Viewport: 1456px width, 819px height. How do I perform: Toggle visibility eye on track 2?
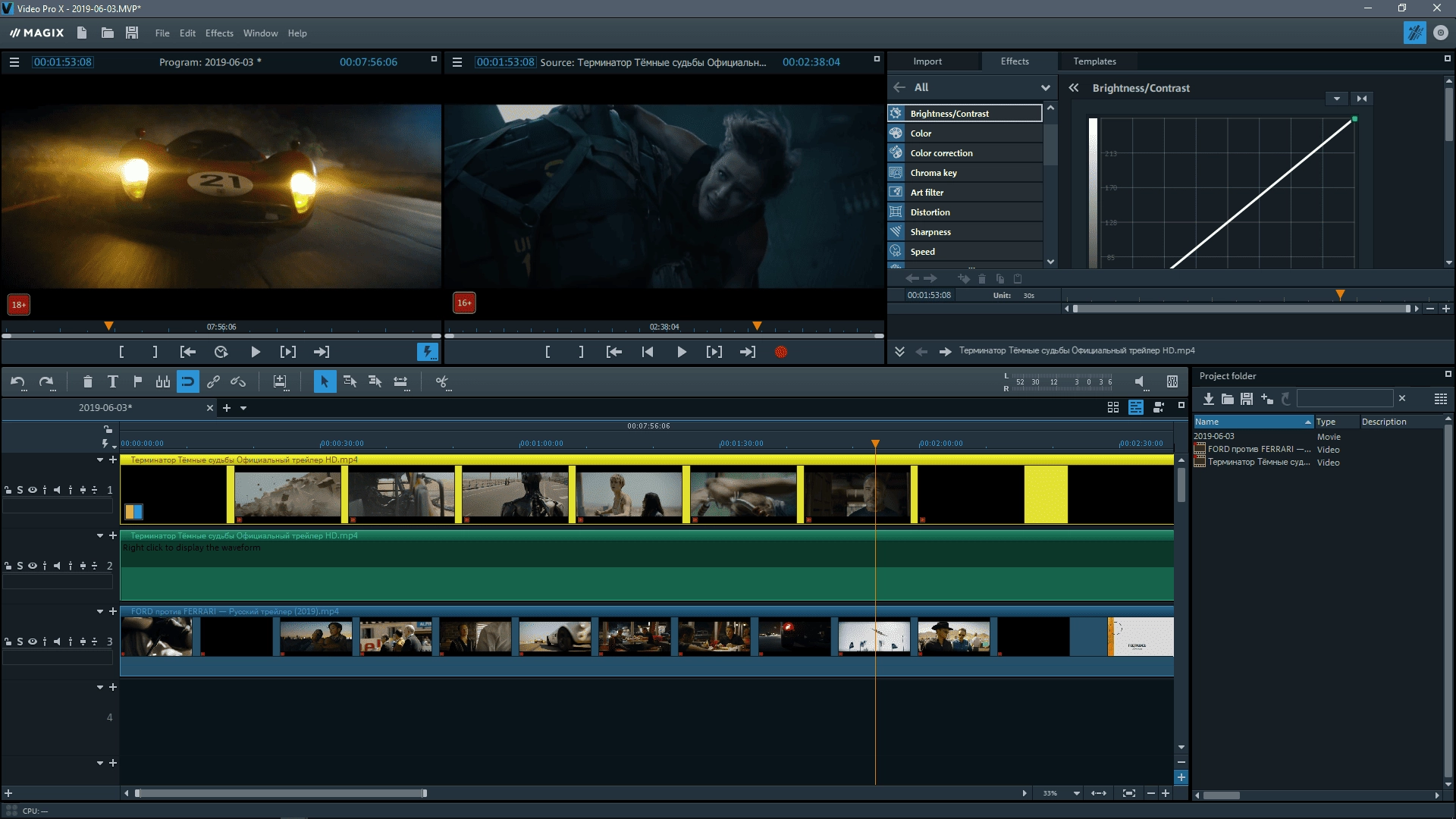coord(32,566)
